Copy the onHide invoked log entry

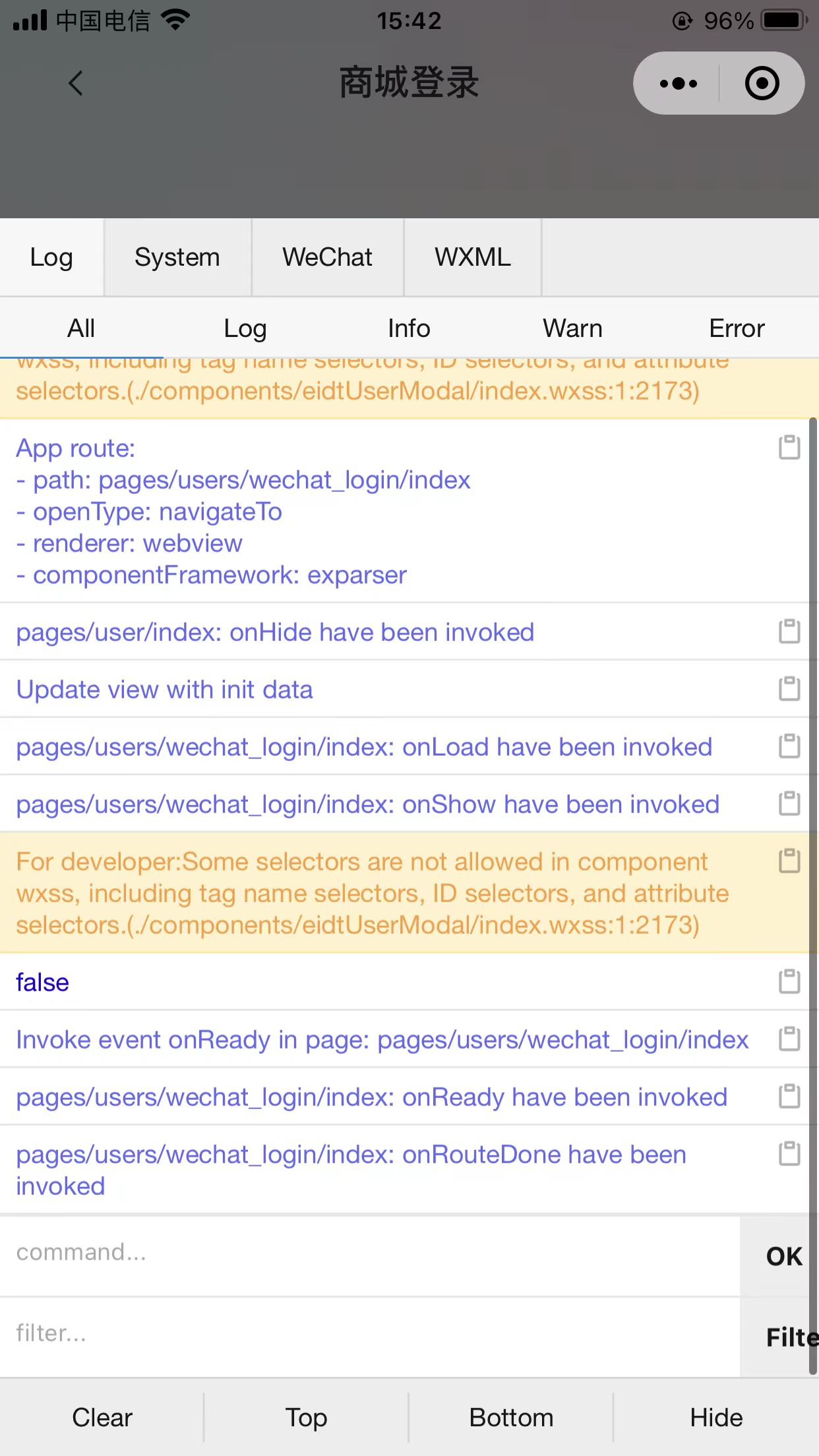[x=789, y=631]
